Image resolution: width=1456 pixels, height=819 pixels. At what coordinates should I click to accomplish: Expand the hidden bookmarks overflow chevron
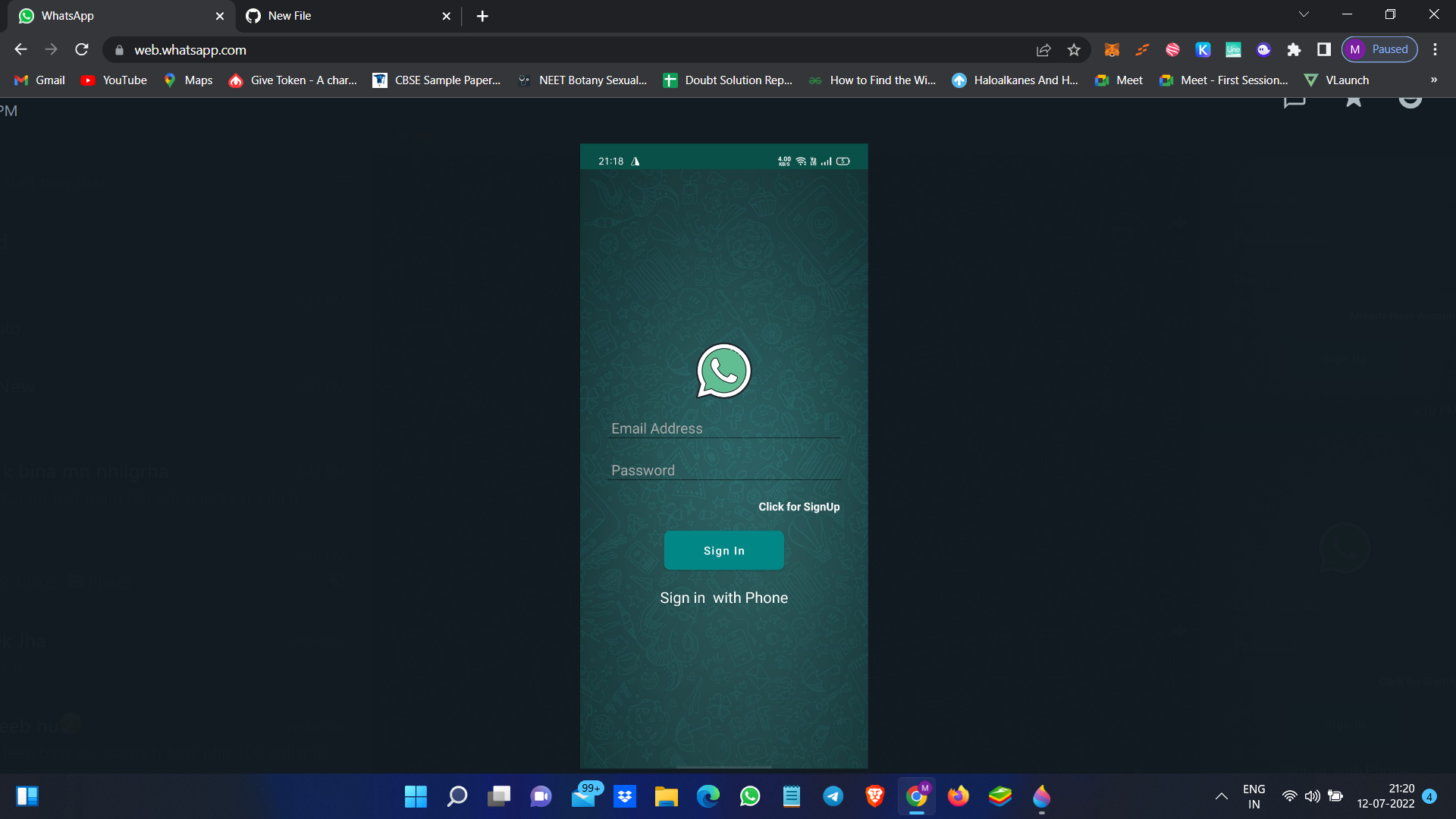[x=1434, y=80]
